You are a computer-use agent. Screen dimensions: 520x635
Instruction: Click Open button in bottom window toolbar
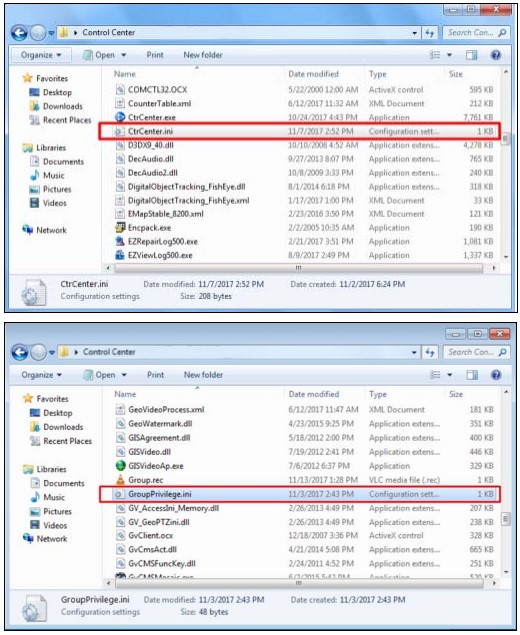100,375
